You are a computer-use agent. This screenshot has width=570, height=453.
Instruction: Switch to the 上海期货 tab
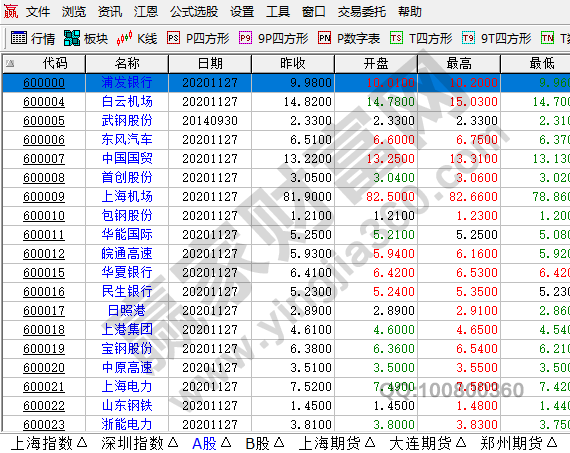[330, 443]
